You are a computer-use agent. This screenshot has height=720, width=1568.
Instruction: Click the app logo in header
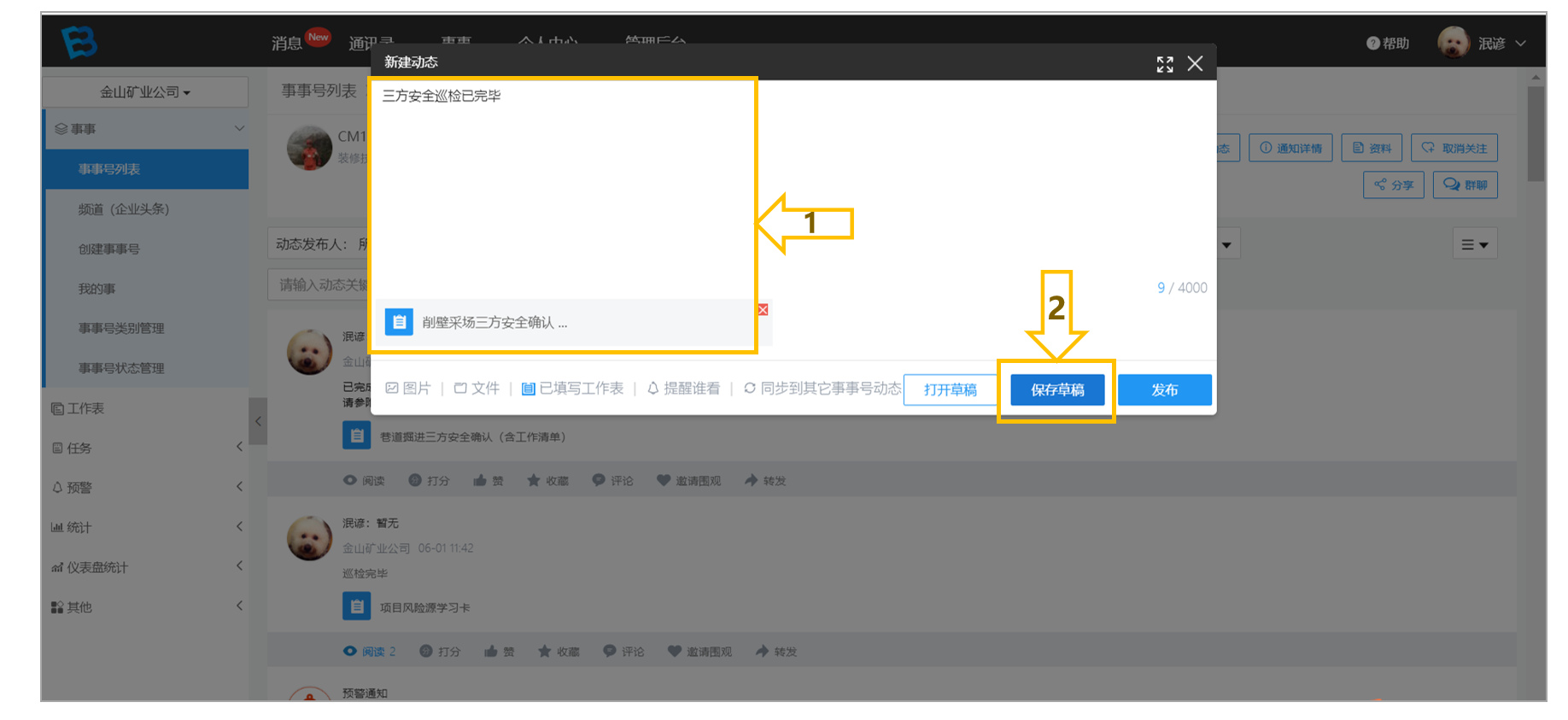click(x=79, y=41)
